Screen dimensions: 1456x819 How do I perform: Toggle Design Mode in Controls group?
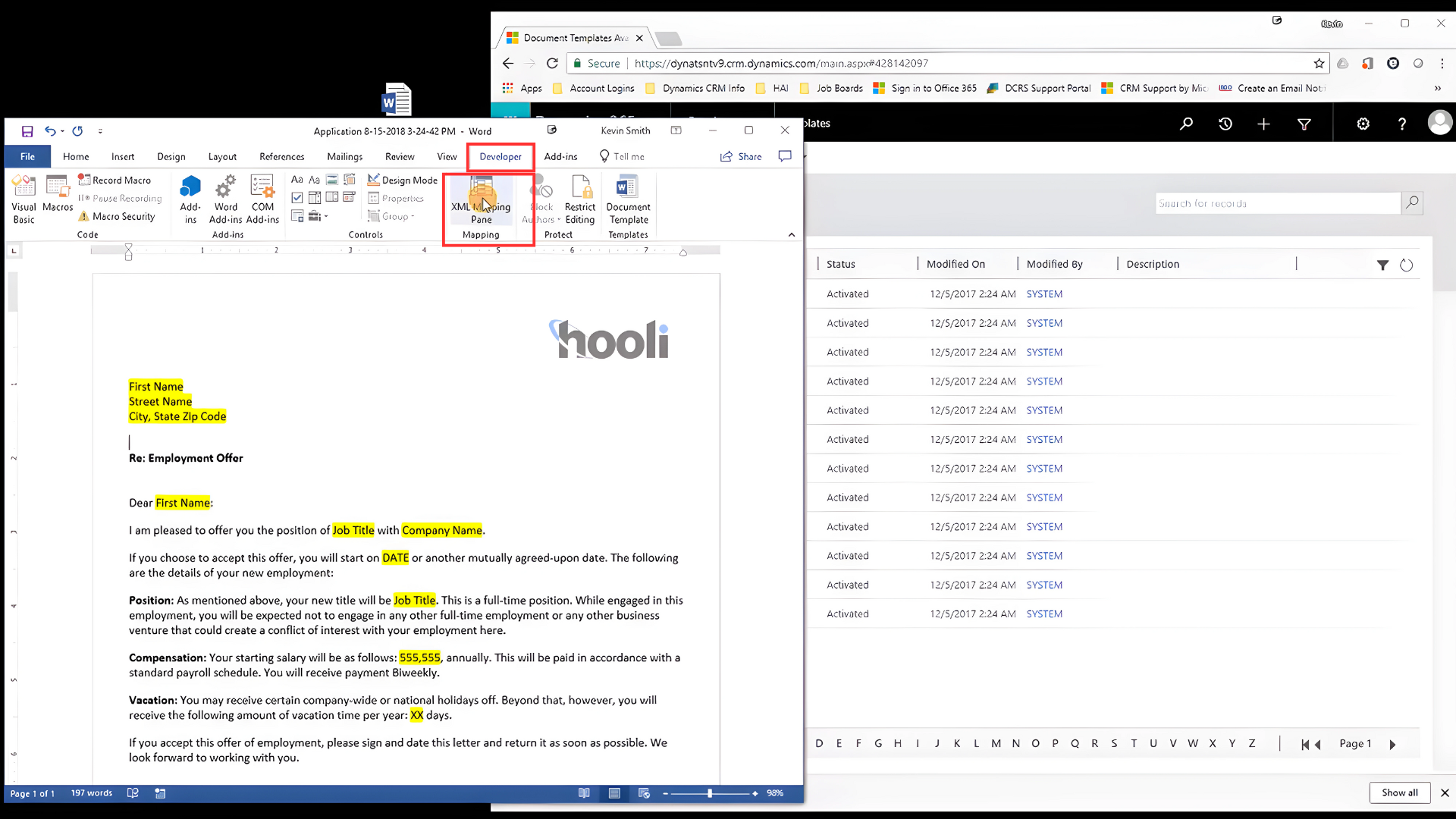[x=403, y=180]
